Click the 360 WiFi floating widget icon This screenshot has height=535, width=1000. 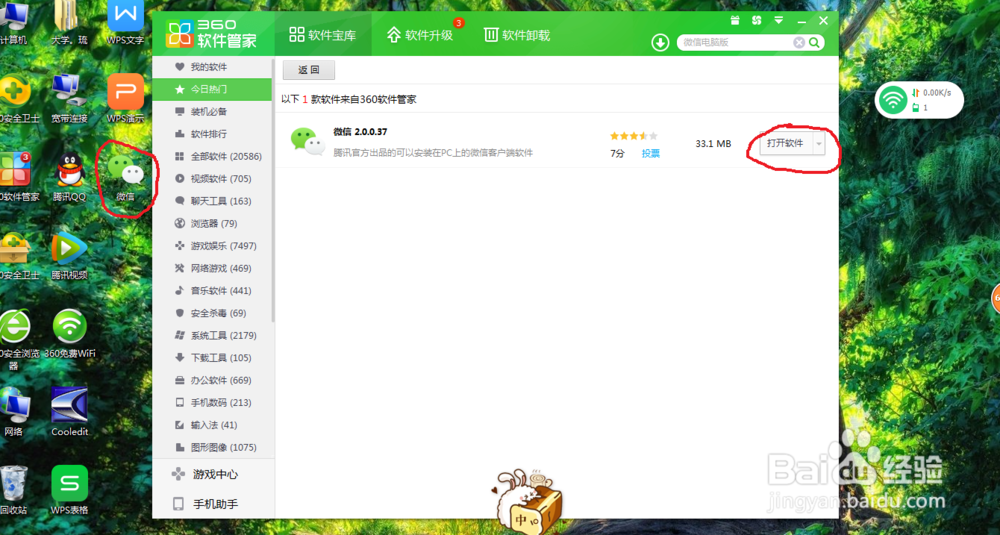[x=893, y=100]
